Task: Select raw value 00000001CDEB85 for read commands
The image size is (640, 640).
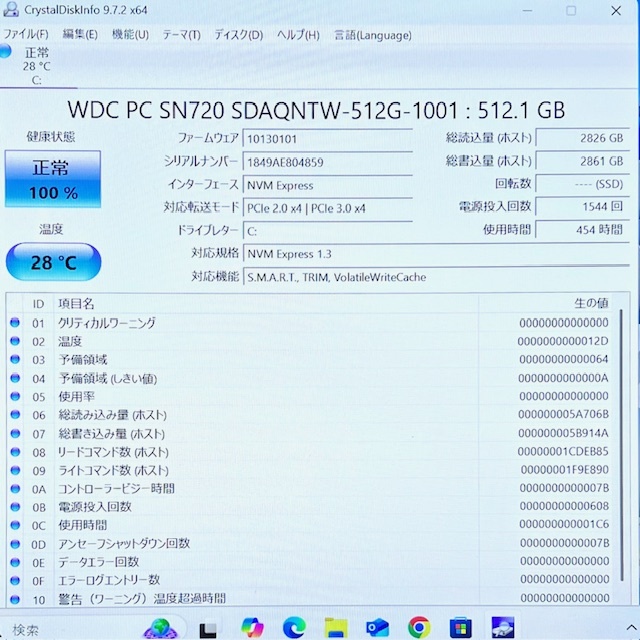Action: [563, 451]
